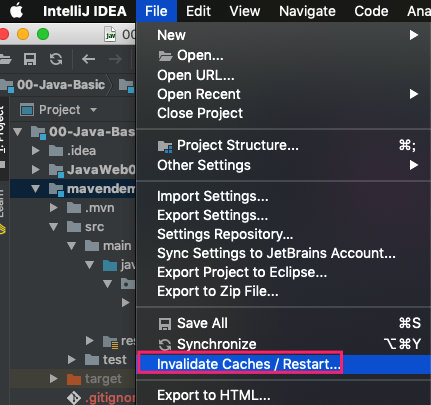Click the .gitignore file icon
This screenshot has height=405, width=431.
coord(74,398)
